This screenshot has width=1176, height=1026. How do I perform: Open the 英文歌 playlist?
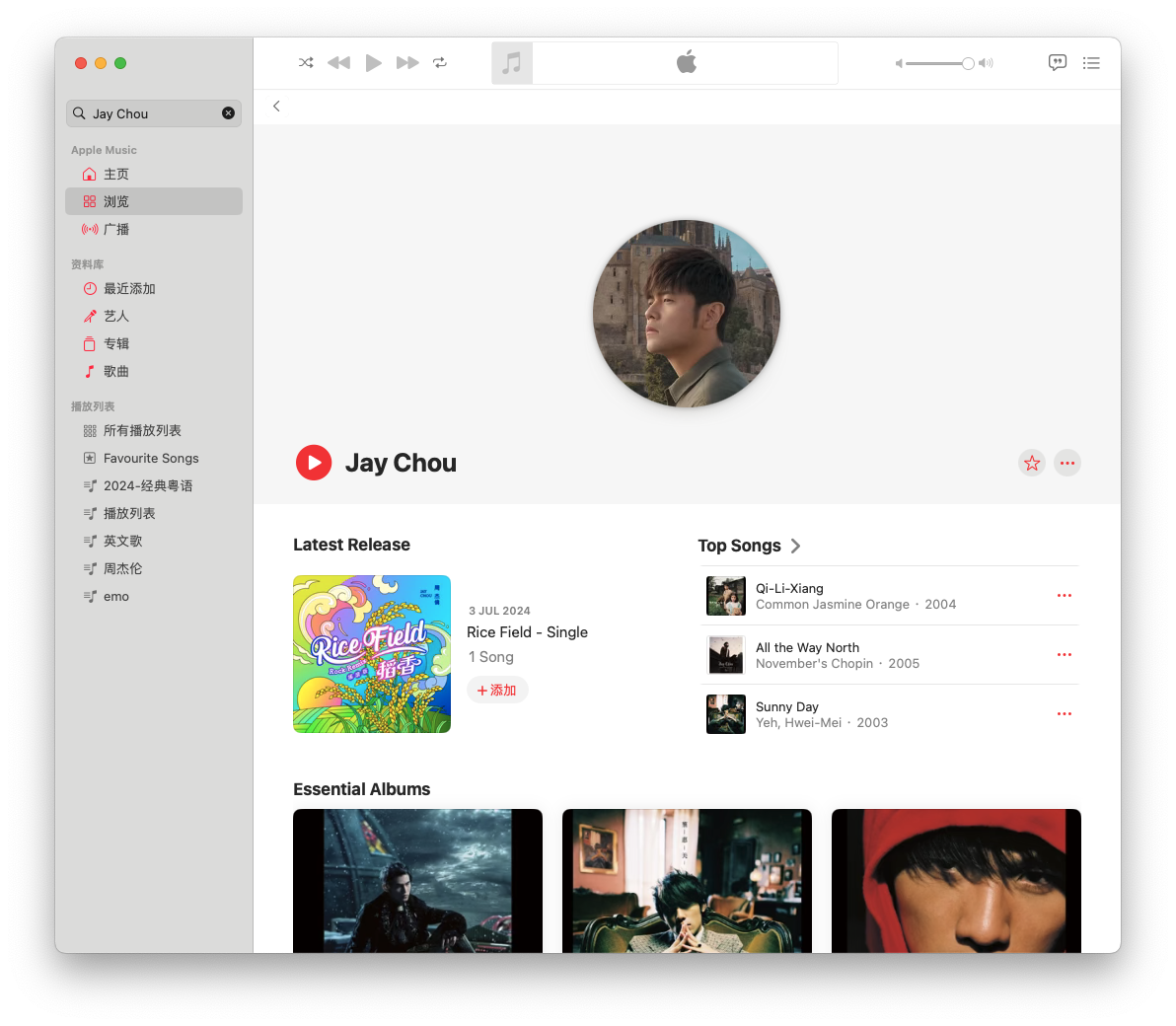154,541
